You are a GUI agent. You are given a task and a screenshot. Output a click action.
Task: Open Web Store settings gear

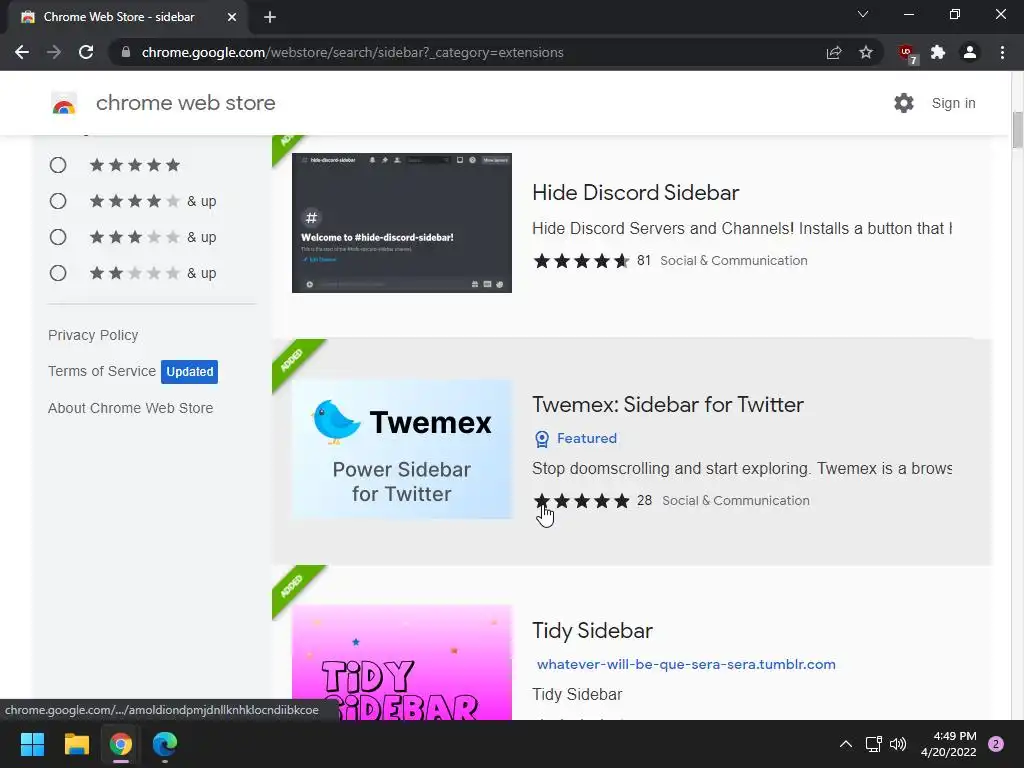coord(904,103)
